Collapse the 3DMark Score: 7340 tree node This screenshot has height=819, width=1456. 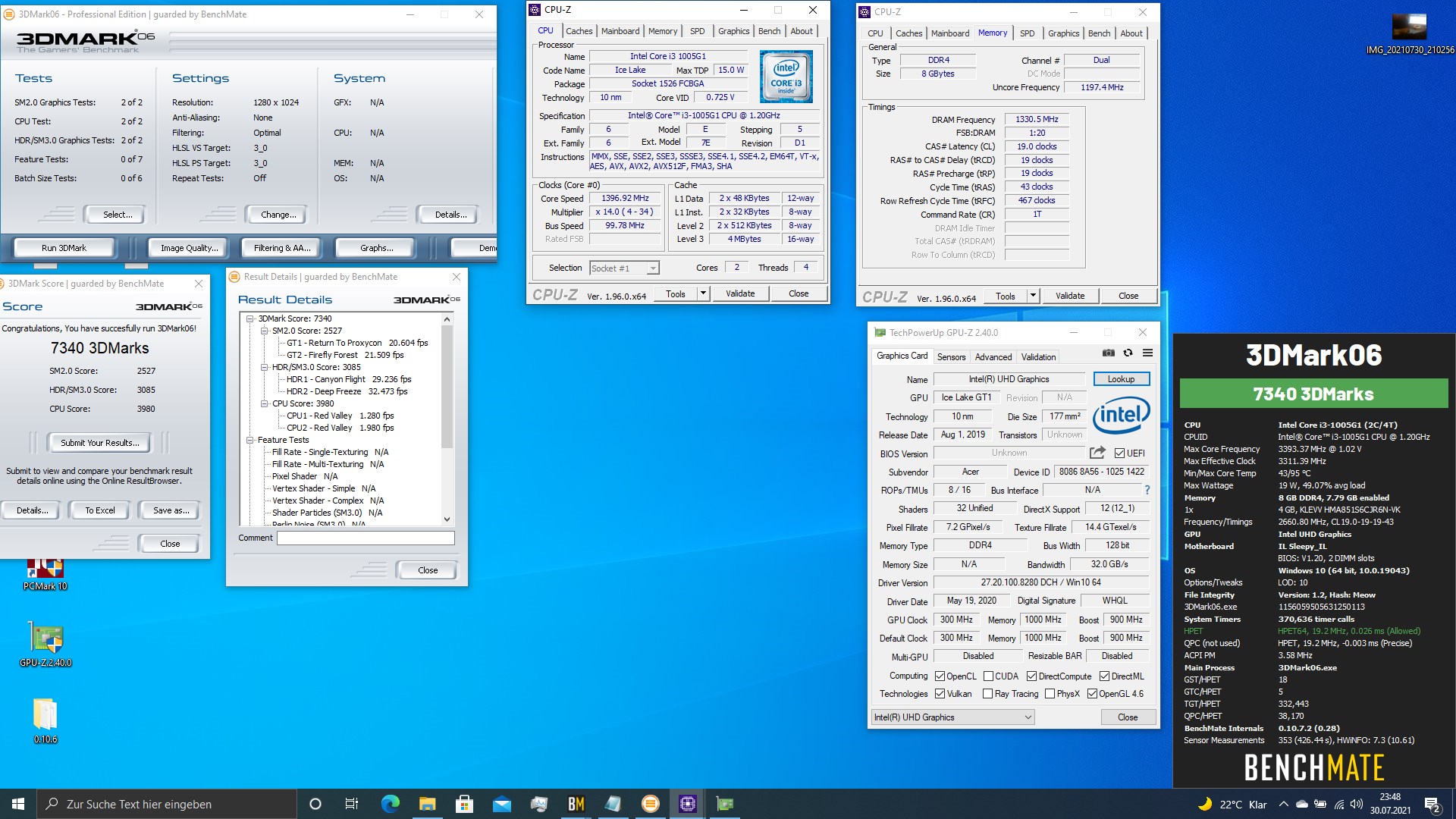(250, 319)
